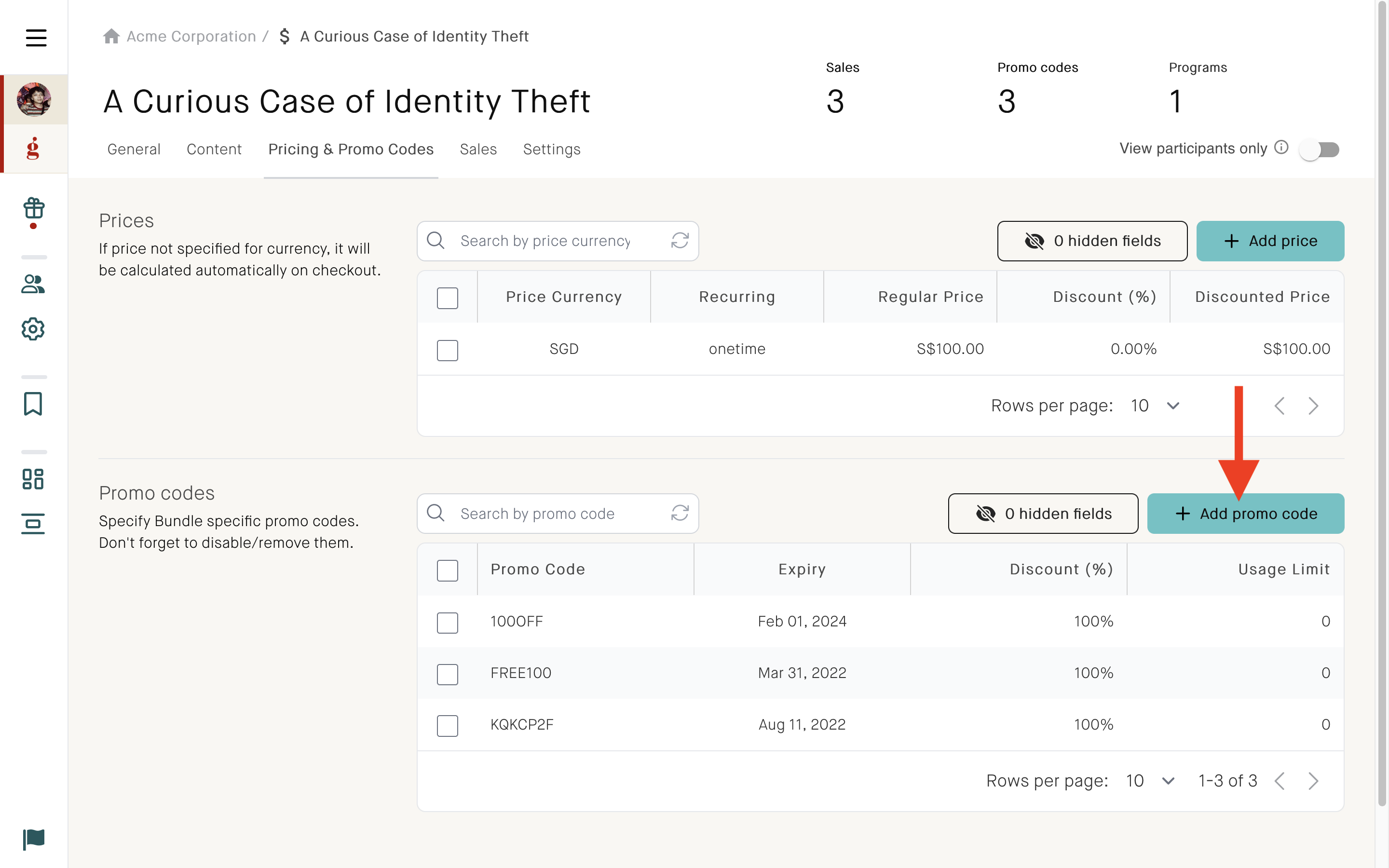
Task: Sort by Price Currency column header
Action: click(564, 297)
